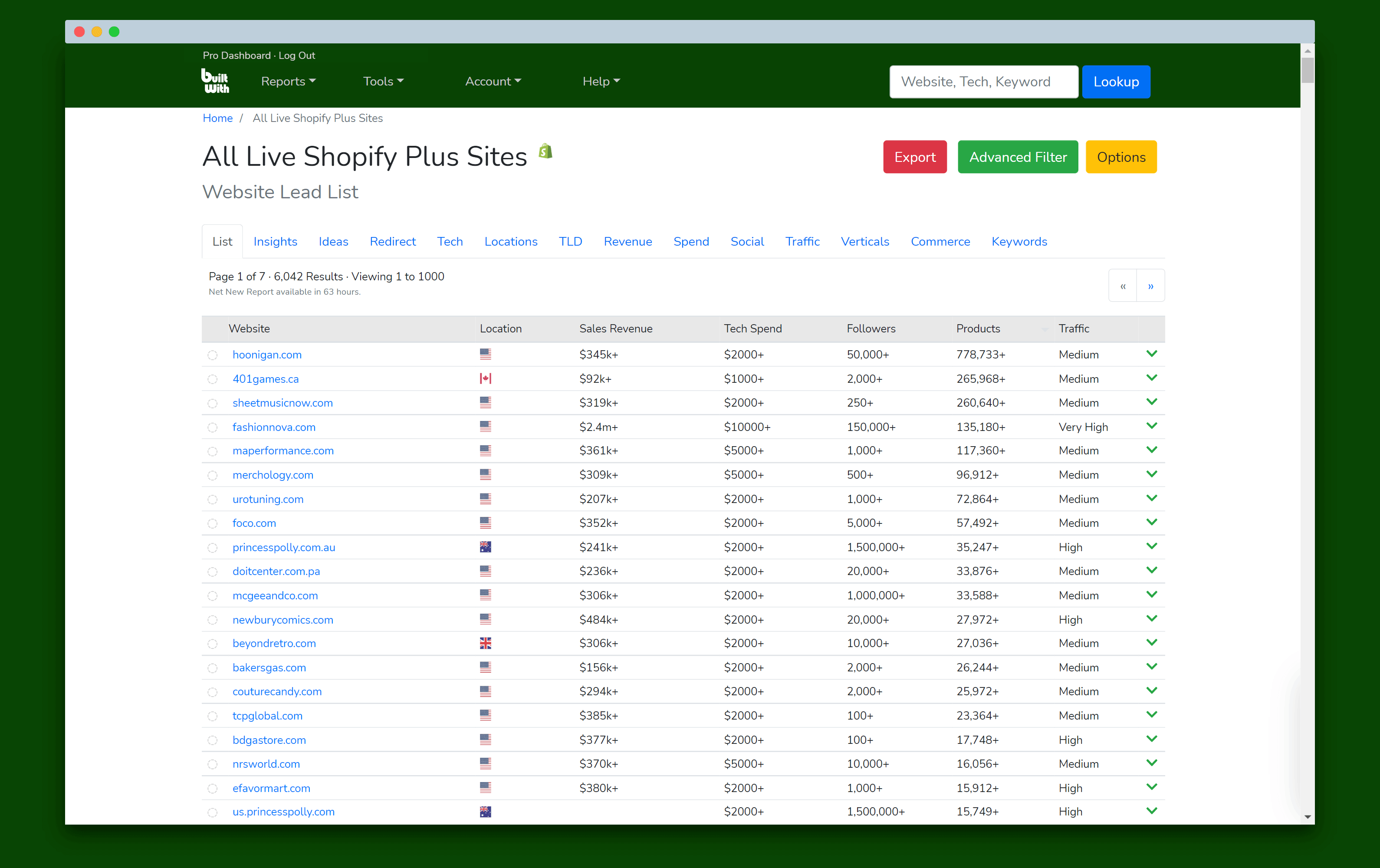Click the US flag in the urotuning.com row
The height and width of the screenshot is (868, 1380).
[486, 499]
